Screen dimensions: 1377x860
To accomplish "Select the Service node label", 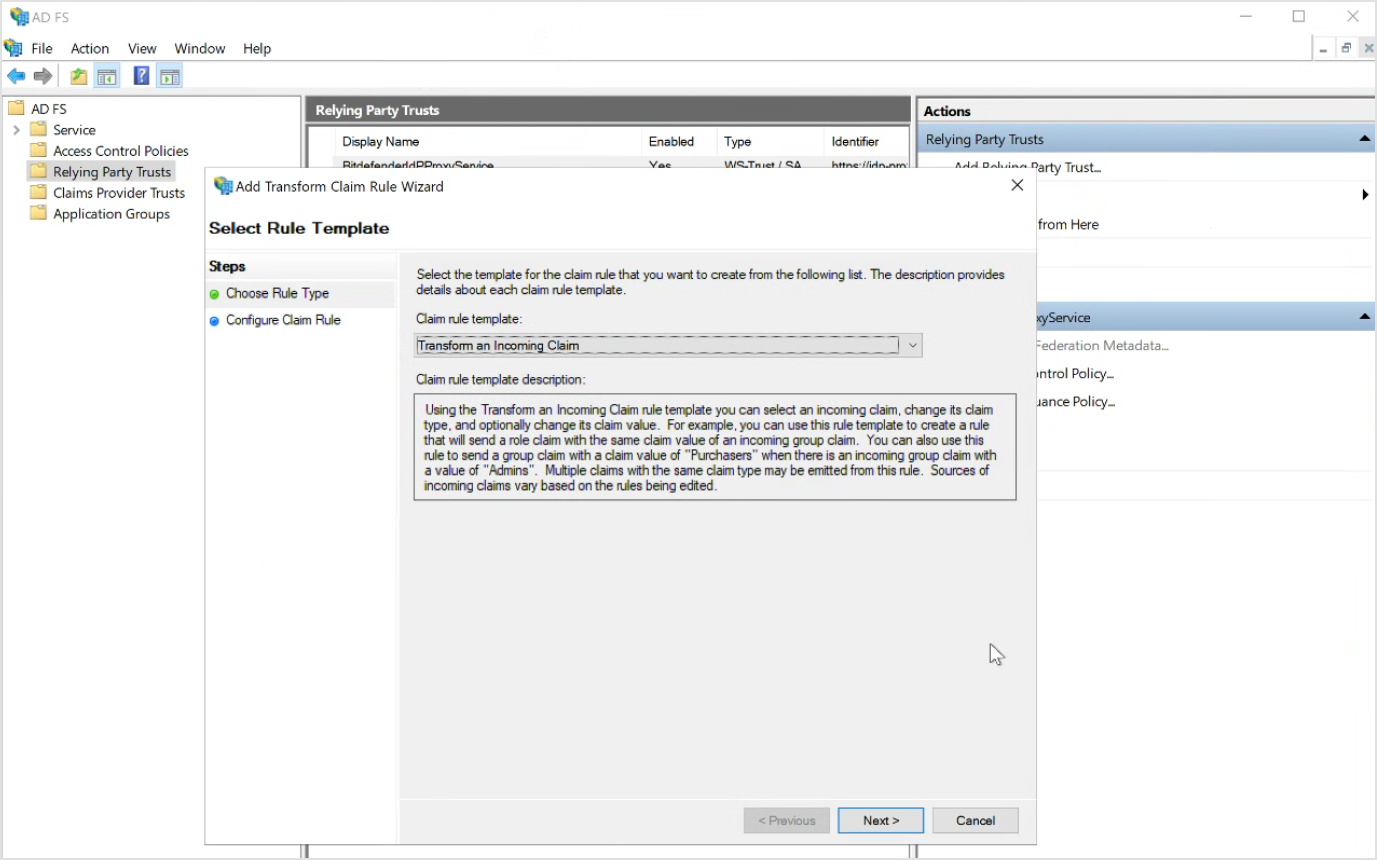I will [75, 129].
